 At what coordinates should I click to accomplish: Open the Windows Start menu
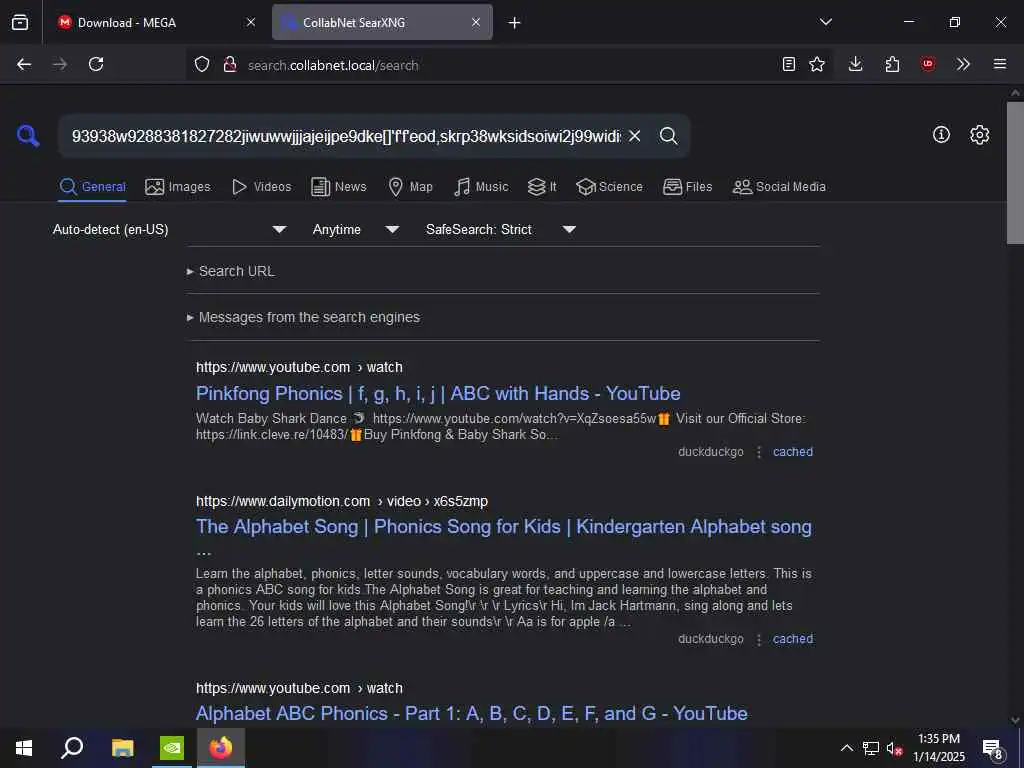pos(24,748)
